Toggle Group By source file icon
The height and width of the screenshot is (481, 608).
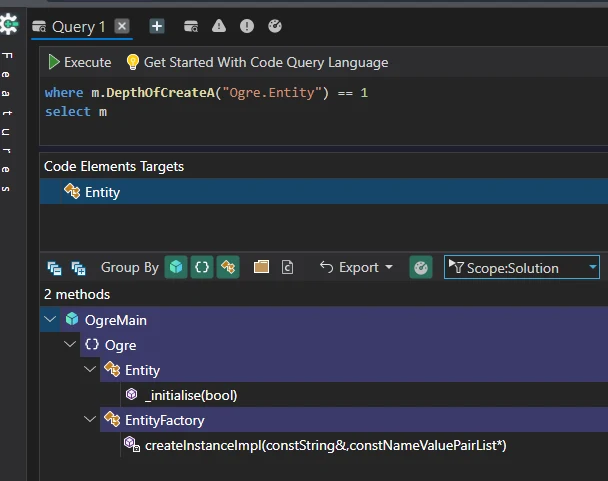point(287,267)
